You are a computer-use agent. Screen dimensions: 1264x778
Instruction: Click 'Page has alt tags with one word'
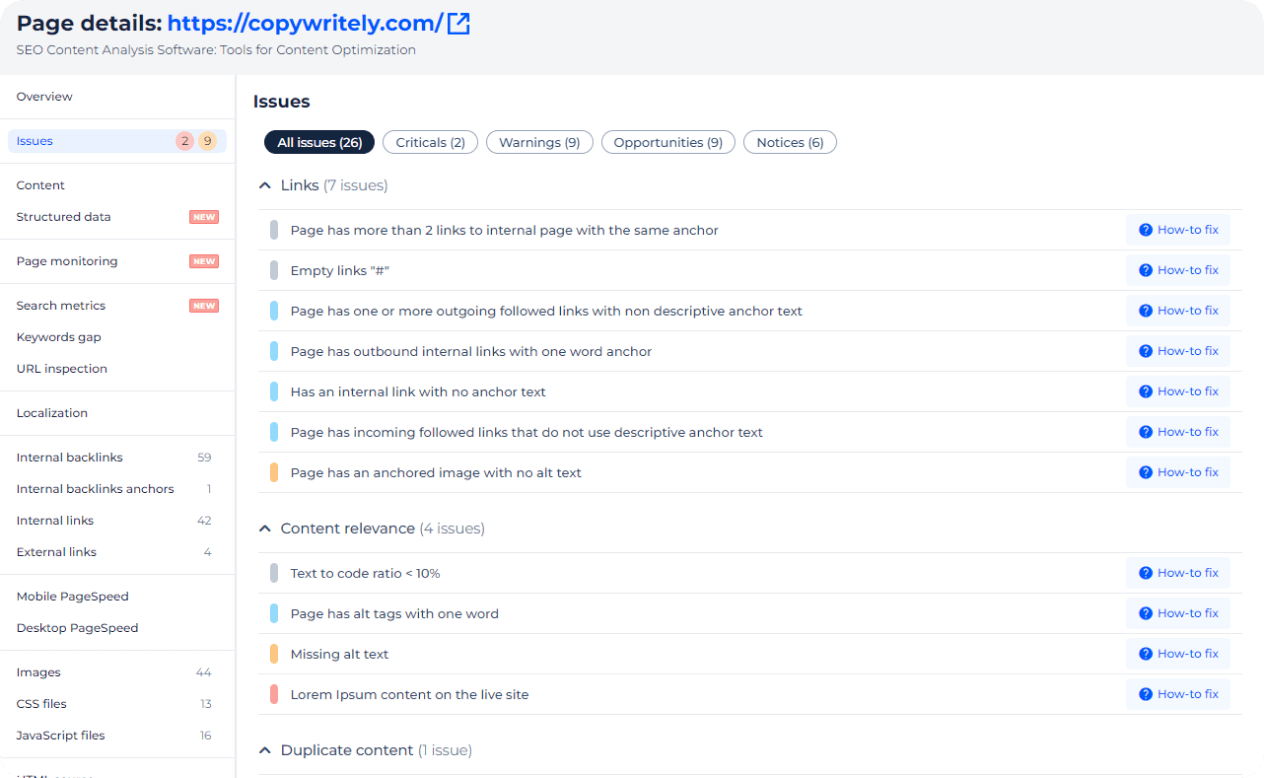[x=394, y=614]
